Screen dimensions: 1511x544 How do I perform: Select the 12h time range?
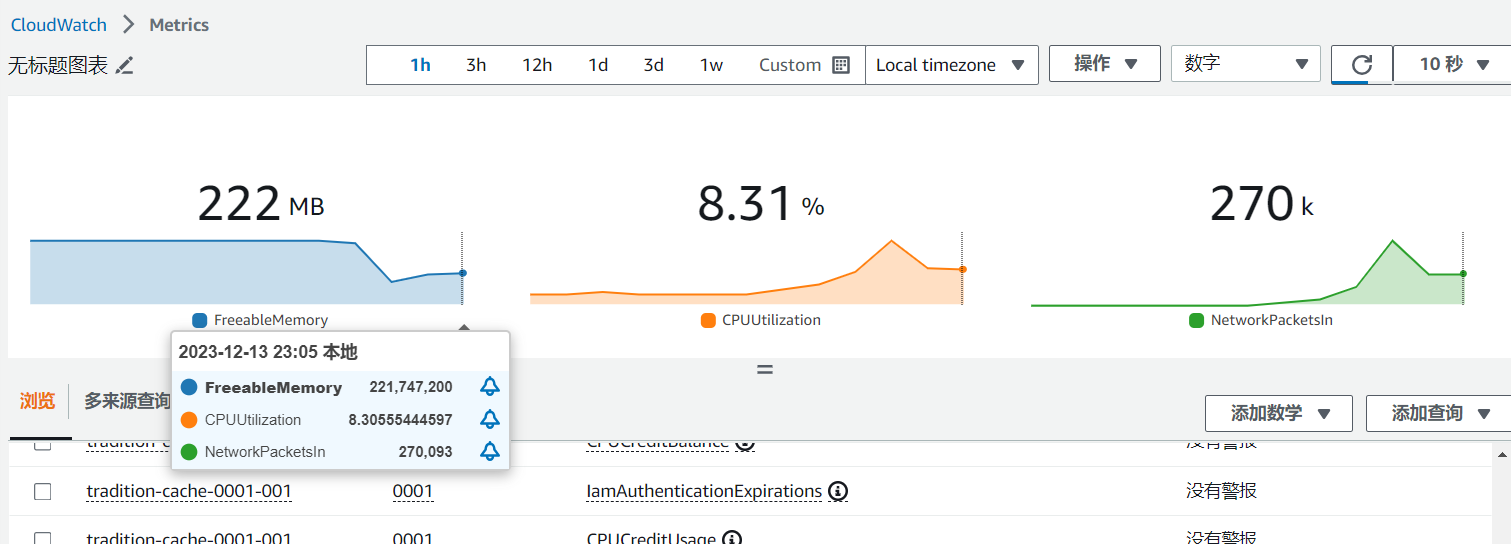click(x=537, y=65)
